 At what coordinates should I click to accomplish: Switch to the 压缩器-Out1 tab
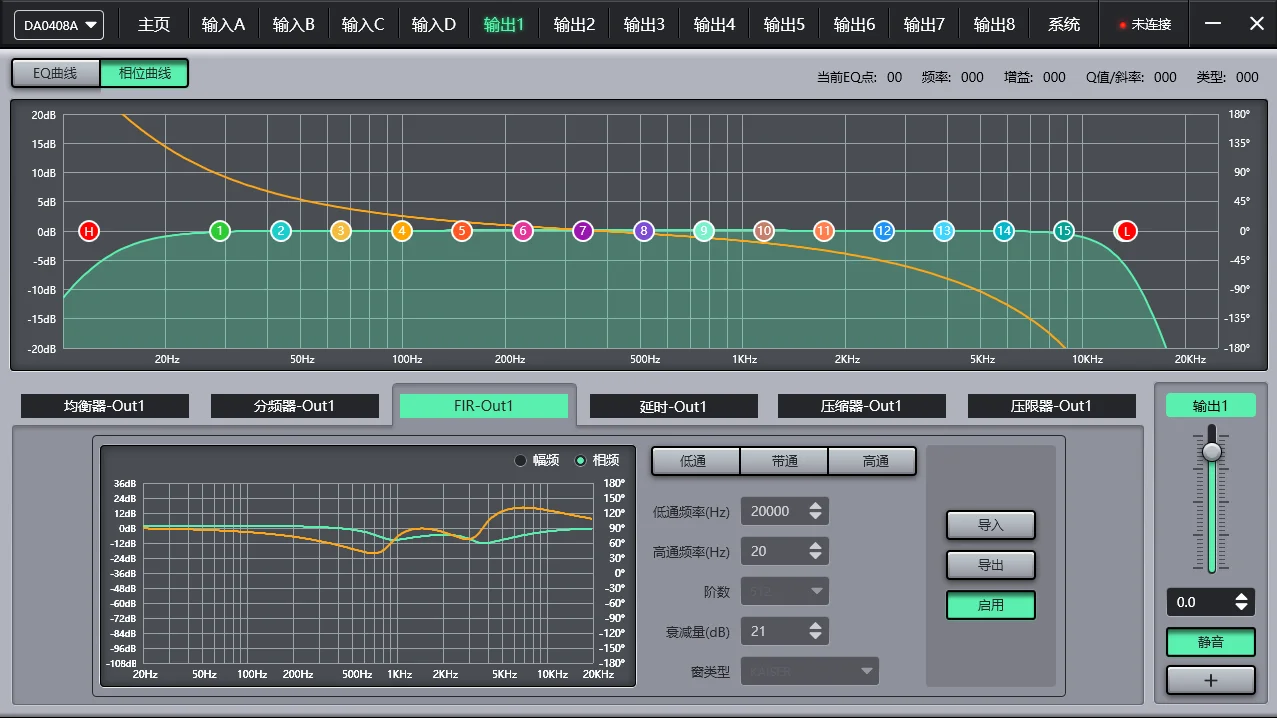tap(863, 405)
